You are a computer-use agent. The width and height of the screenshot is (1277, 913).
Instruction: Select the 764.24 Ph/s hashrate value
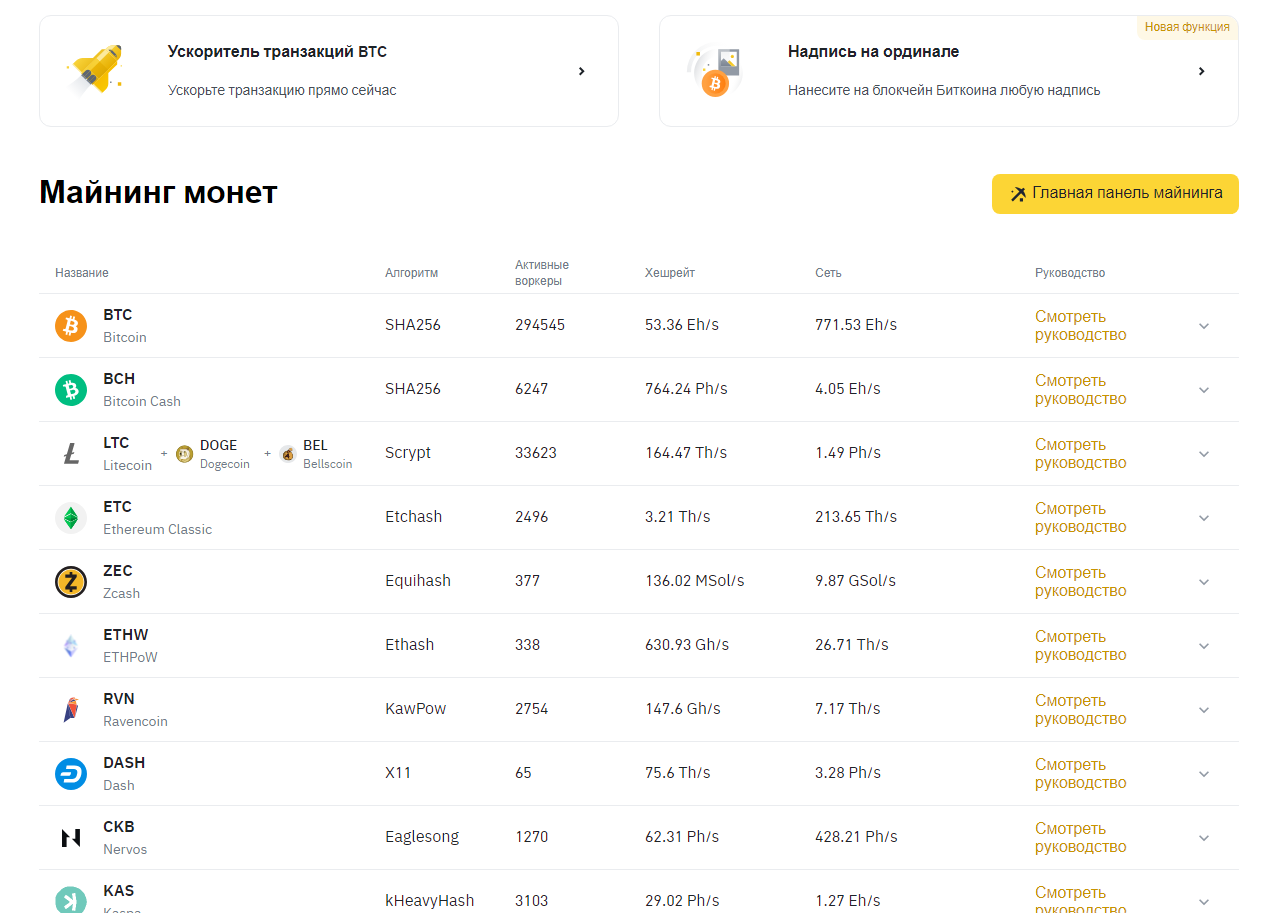tap(686, 389)
